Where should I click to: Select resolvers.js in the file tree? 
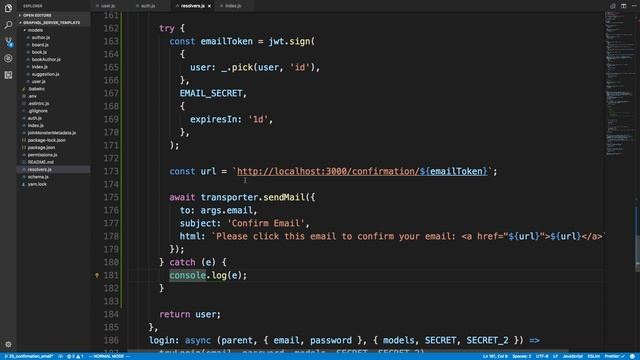(53, 169)
